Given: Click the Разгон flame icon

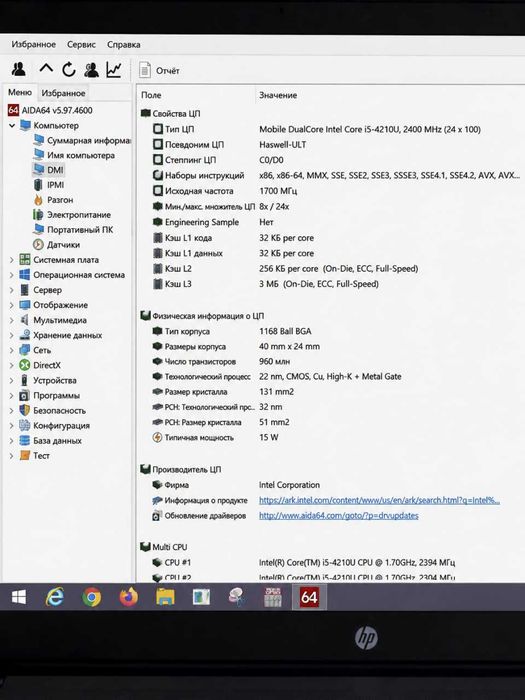Looking at the screenshot, I should (38, 200).
